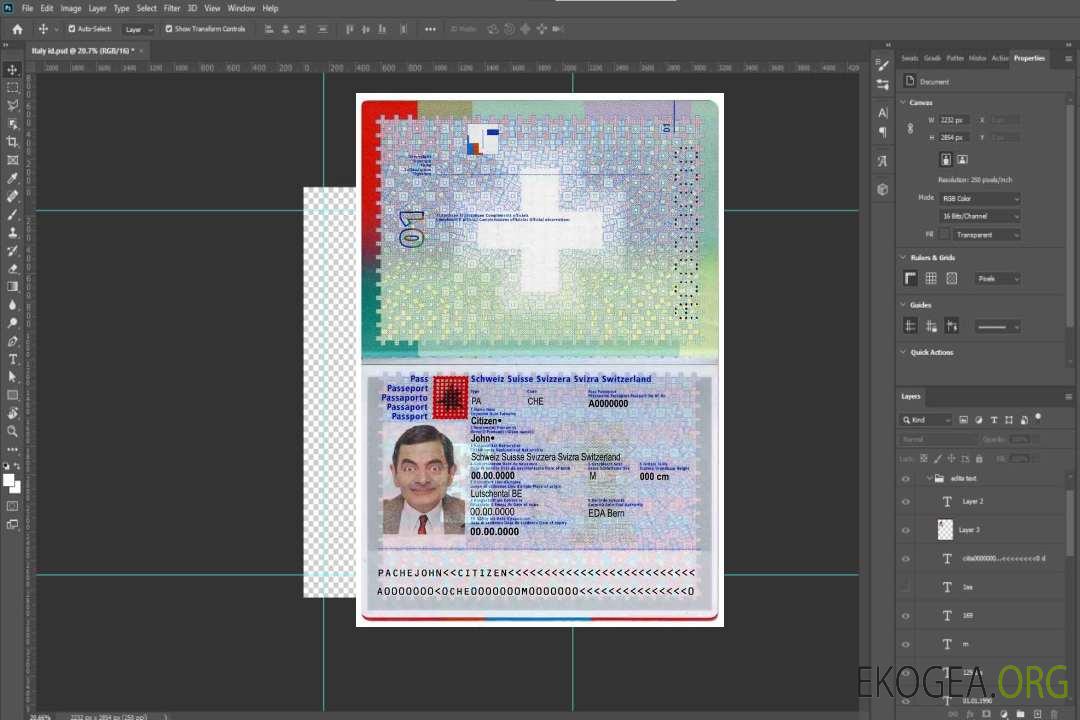This screenshot has height=720, width=1080.
Task: Click the foreground color swatch
Action: [8, 481]
